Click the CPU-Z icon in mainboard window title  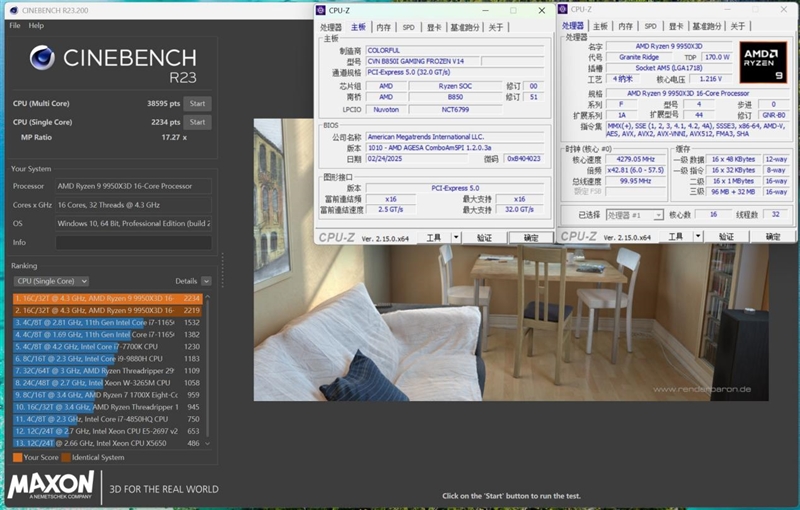tap(321, 10)
